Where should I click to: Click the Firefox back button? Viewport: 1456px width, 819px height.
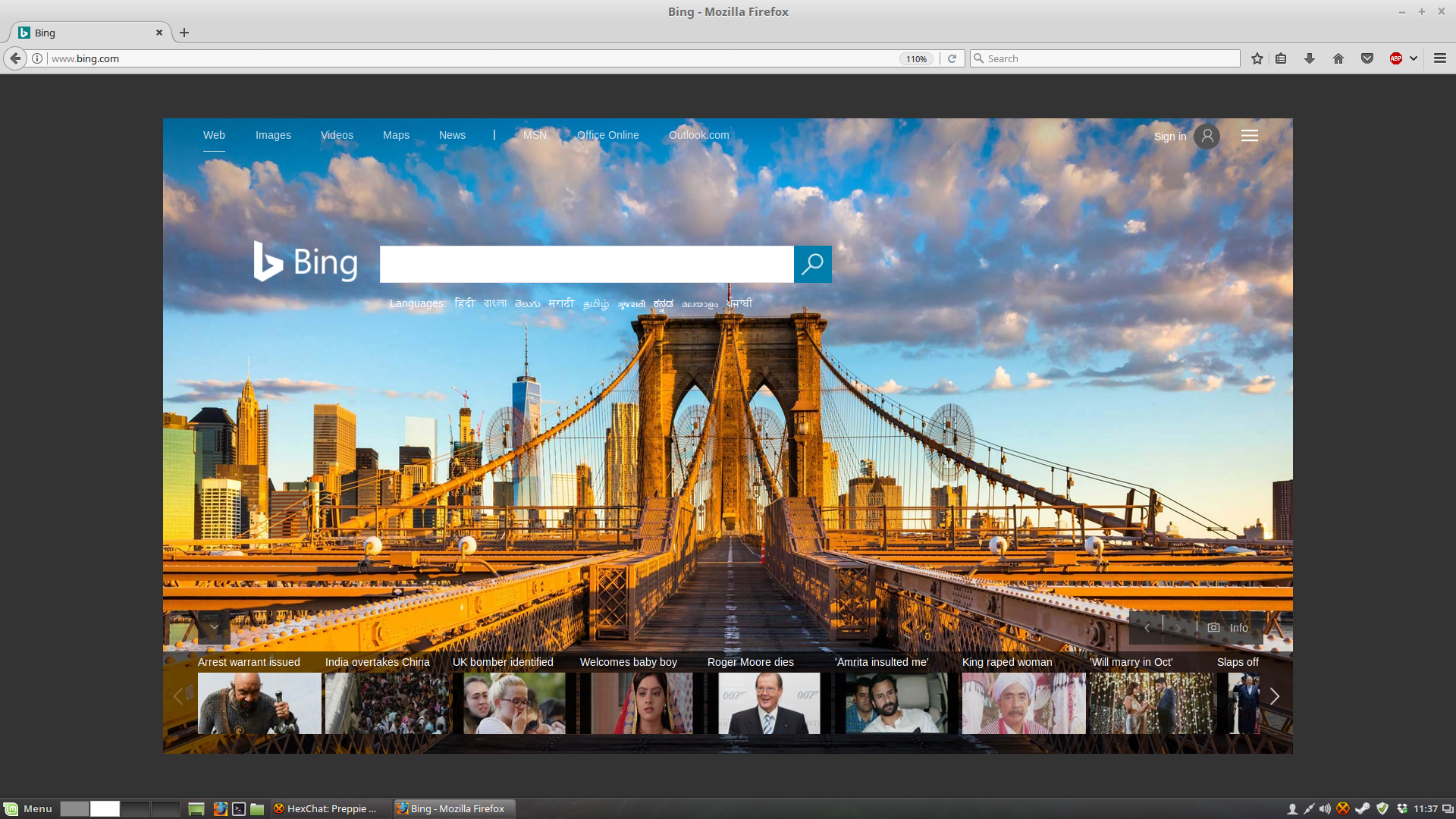(x=15, y=58)
